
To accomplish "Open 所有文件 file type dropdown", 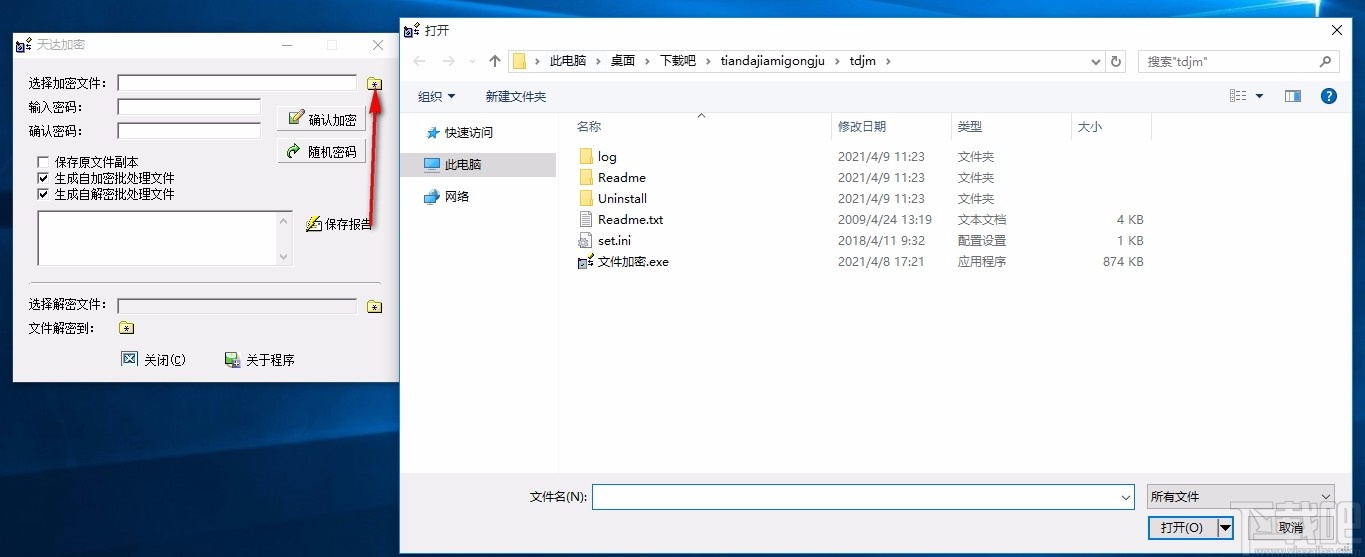I will 1241,497.
